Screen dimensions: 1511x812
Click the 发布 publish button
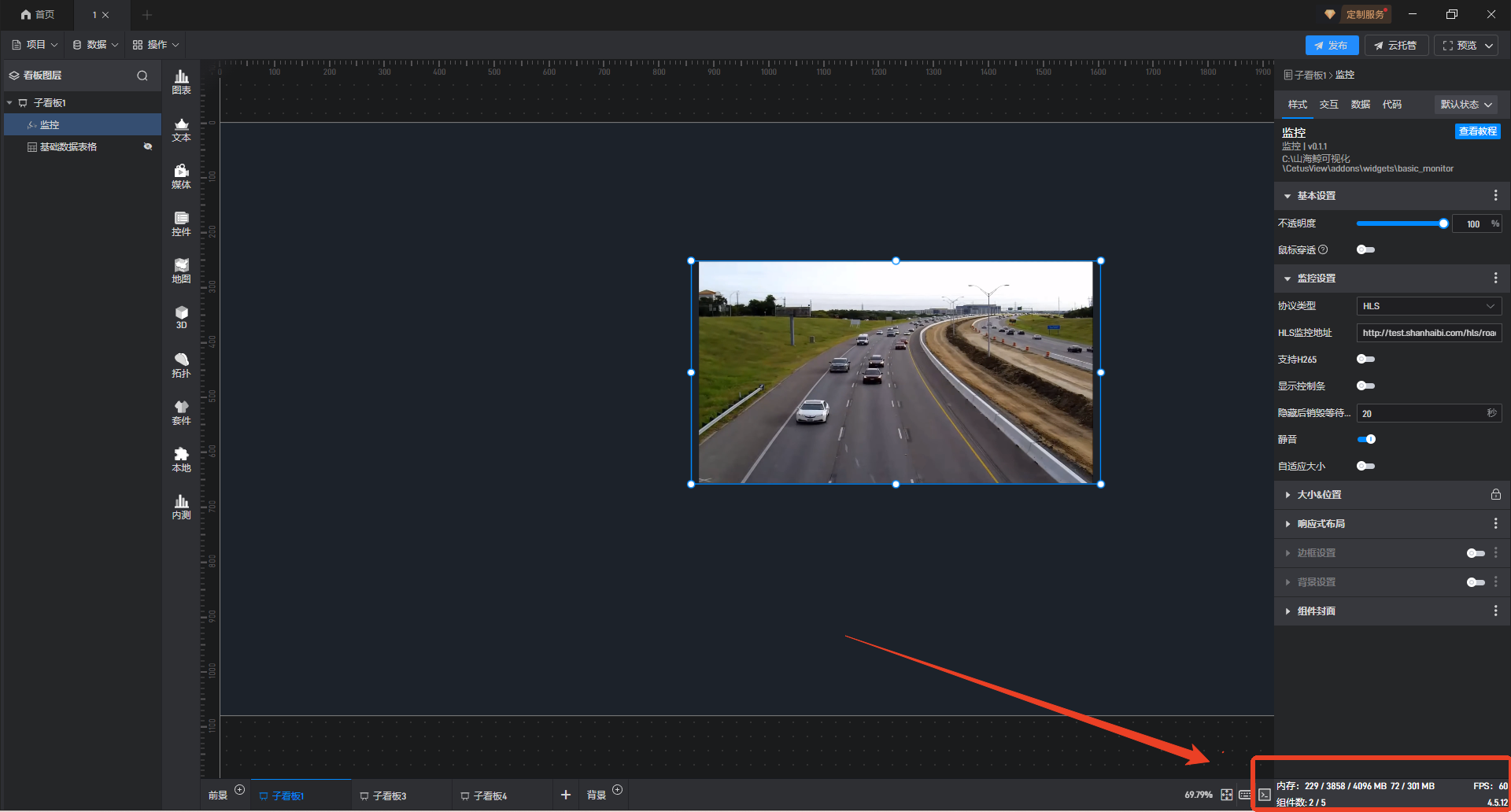click(1331, 46)
